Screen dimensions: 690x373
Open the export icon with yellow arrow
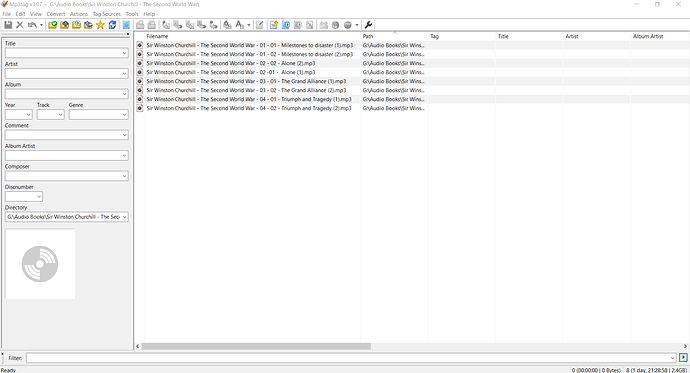[x=274, y=25]
